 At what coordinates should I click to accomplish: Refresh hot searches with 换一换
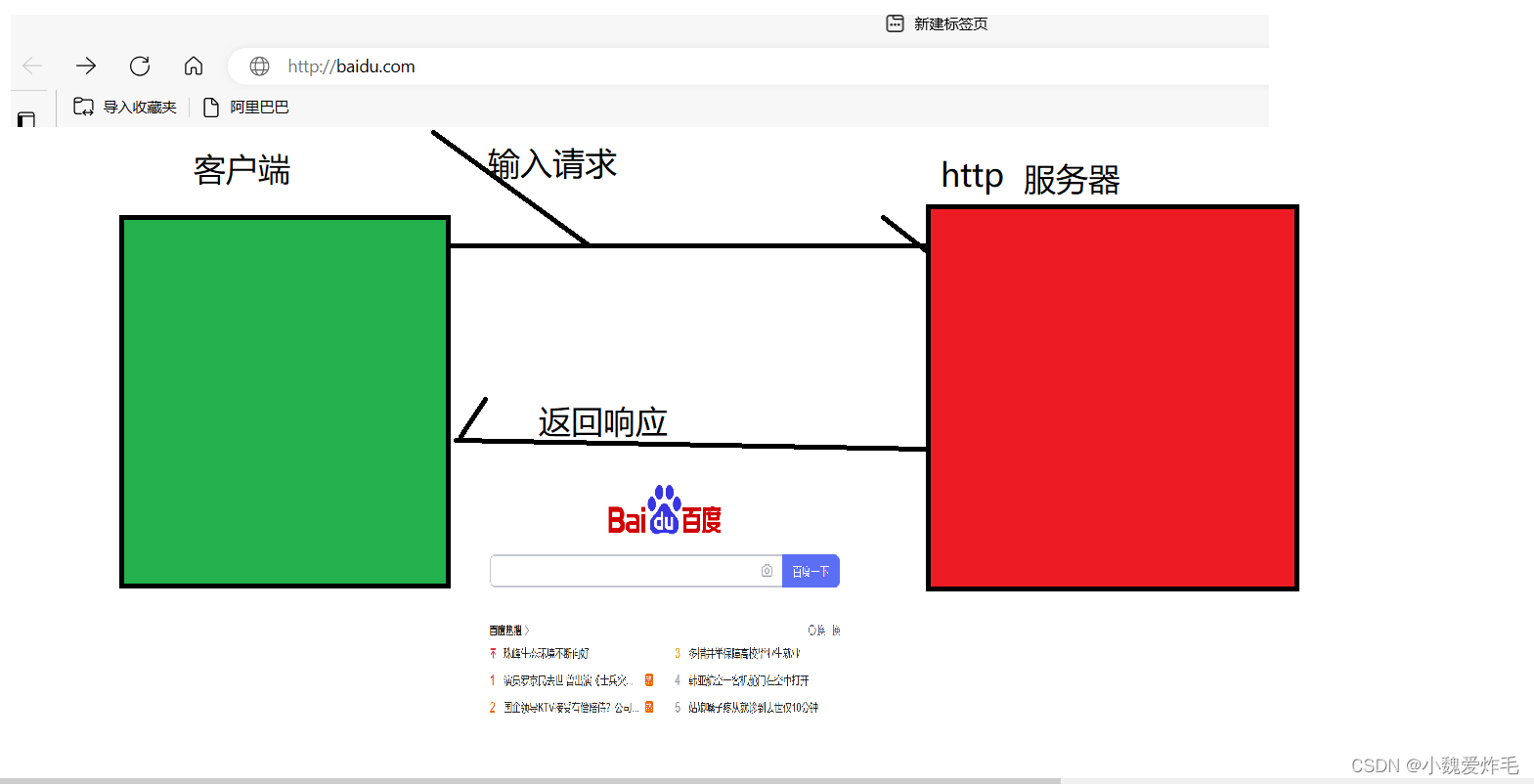(x=824, y=631)
